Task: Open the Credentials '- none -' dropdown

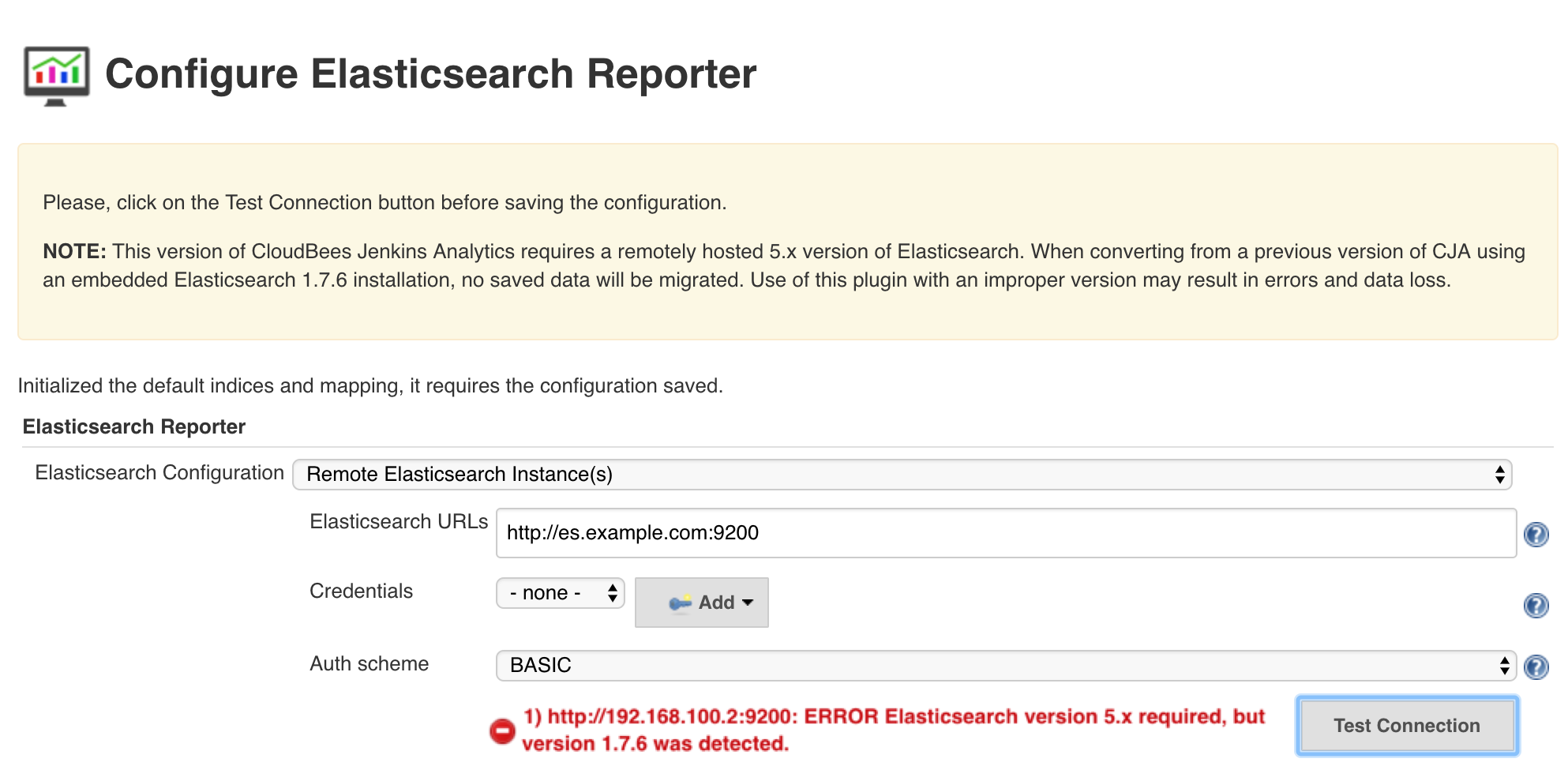Action: pos(560,593)
